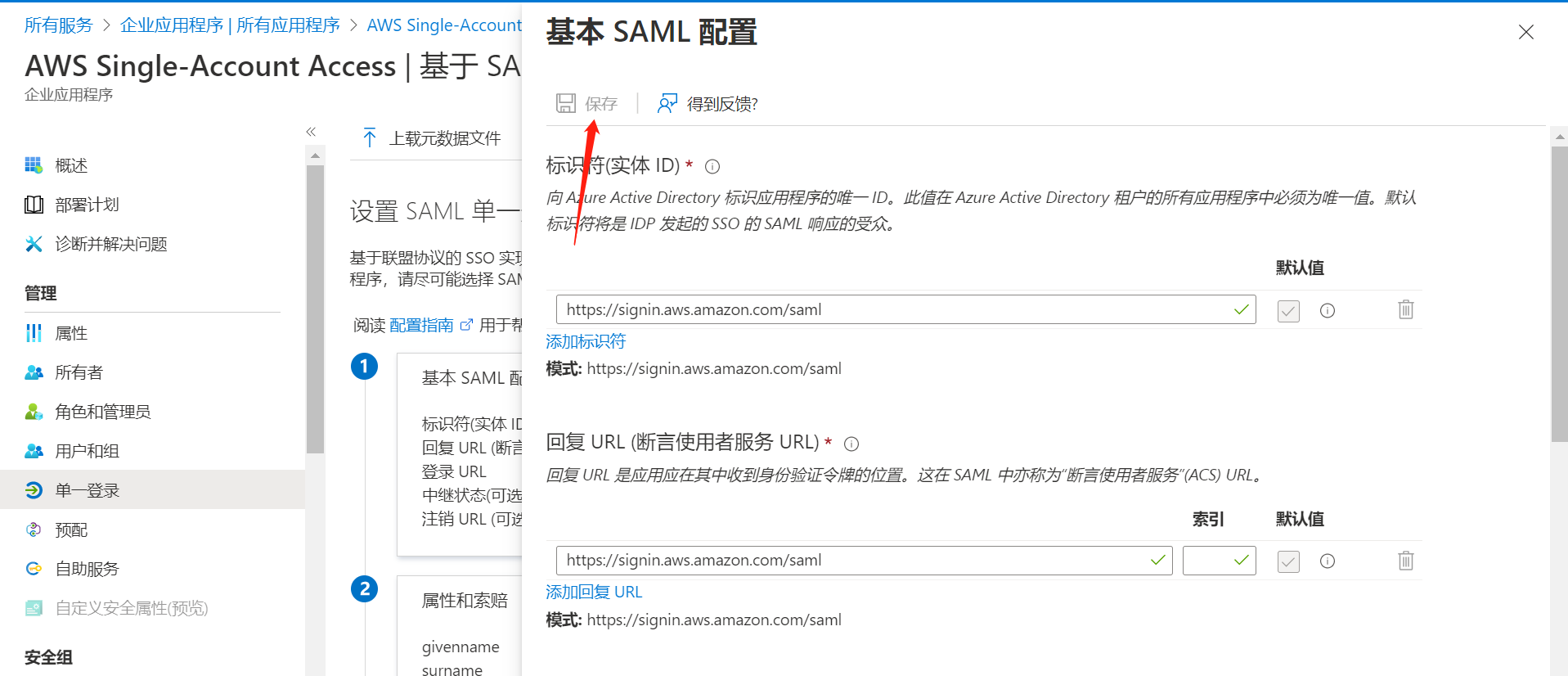Viewport: 1568px width, 676px height.
Task: Go to 所有服务 breadcrumb
Action: [59, 25]
